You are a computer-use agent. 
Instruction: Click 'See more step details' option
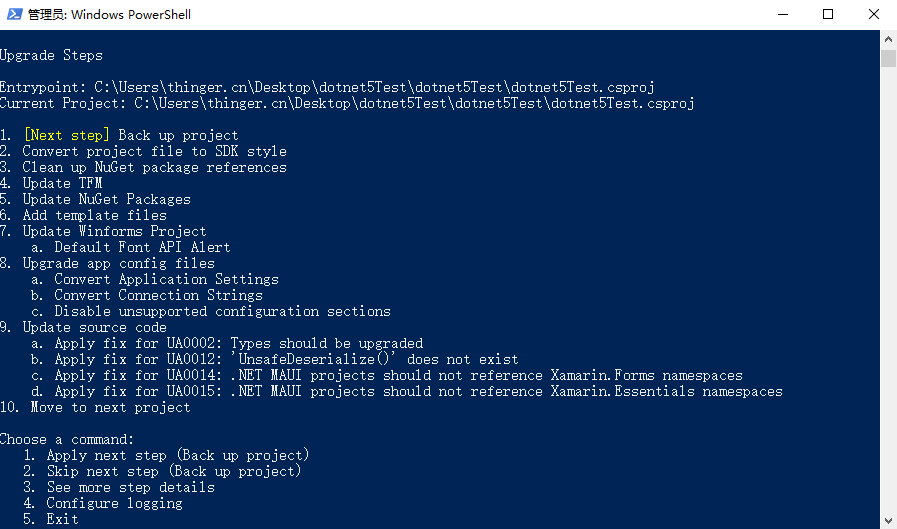click(x=119, y=487)
